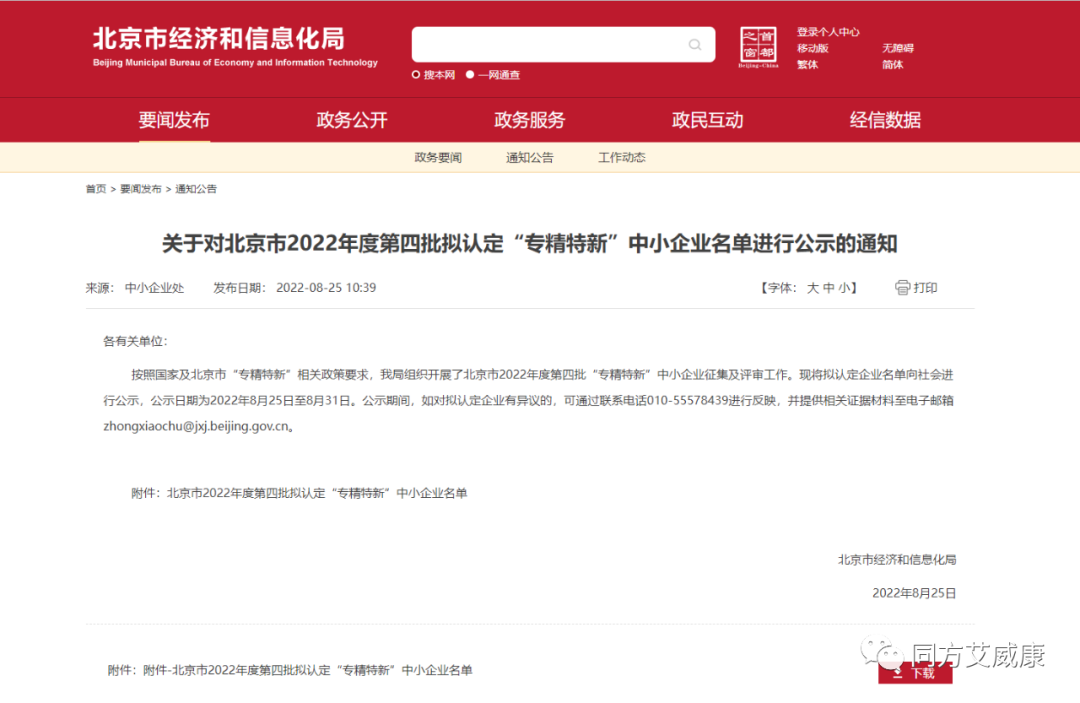Open attachment 附件-北京市2022年度第四批拟认定 名单 link
1080x703 pixels.
(307, 670)
